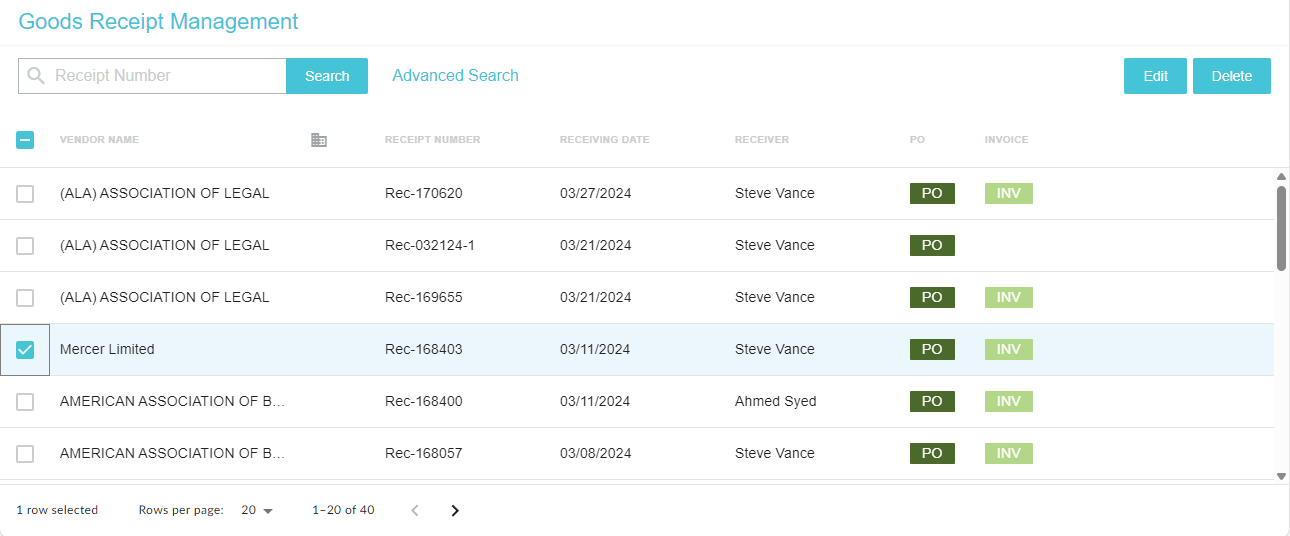
Task: Click the PO badge for Rec-032124-1
Action: click(931, 245)
